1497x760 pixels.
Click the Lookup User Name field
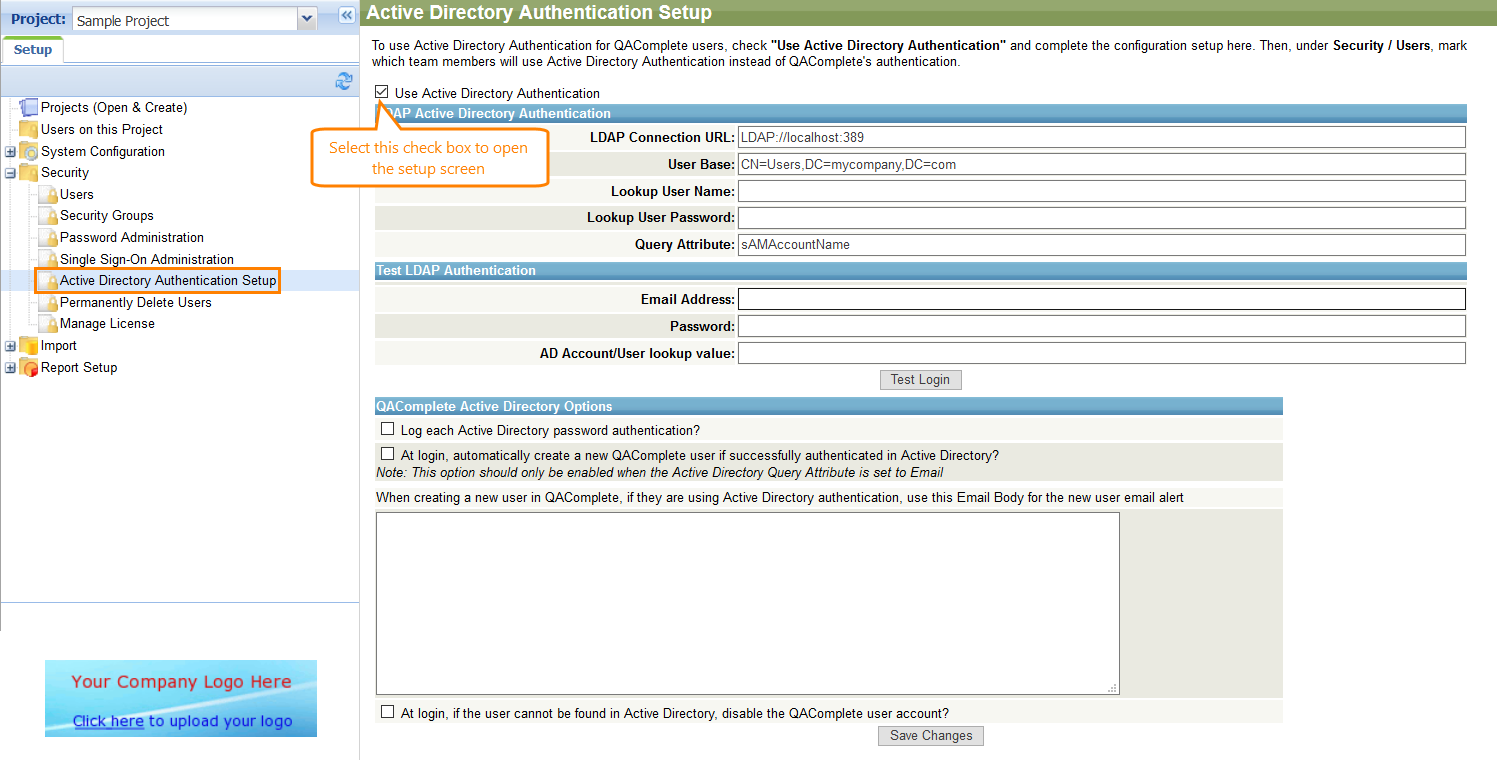1101,191
